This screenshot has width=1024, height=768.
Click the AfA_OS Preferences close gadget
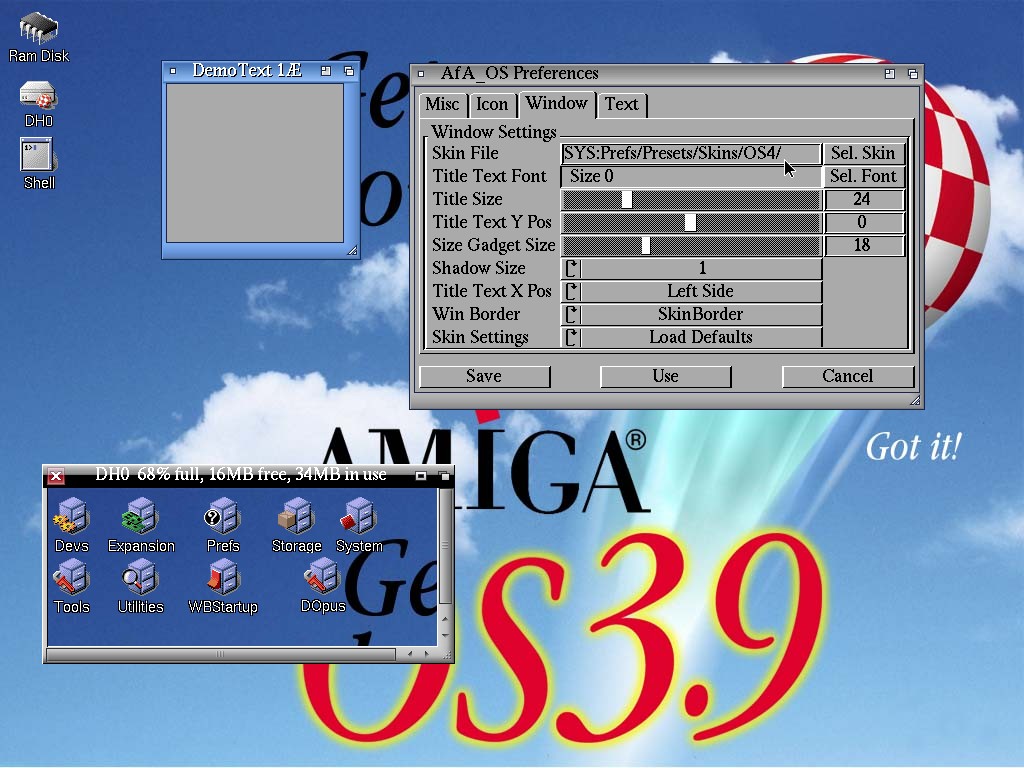tap(421, 74)
